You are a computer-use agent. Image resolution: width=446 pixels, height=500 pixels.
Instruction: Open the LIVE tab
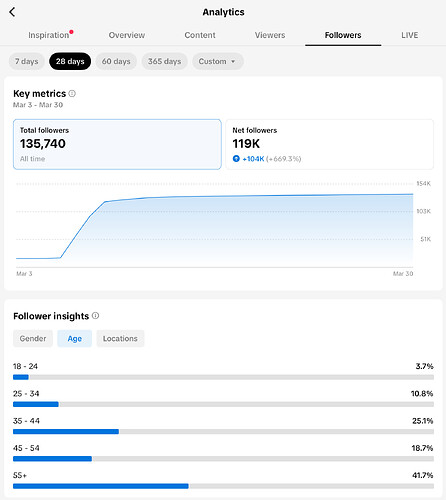click(410, 35)
